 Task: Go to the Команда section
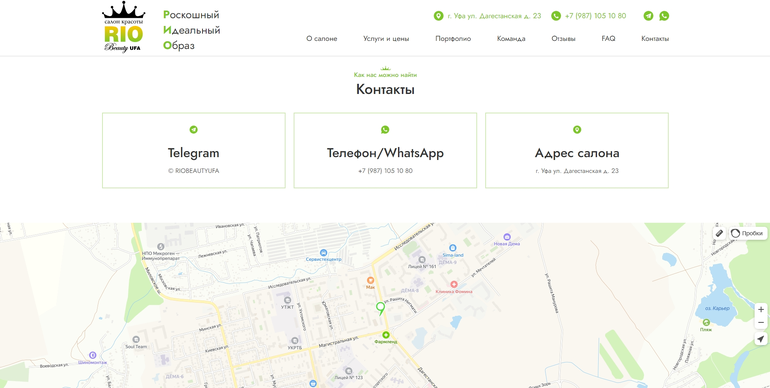click(511, 39)
